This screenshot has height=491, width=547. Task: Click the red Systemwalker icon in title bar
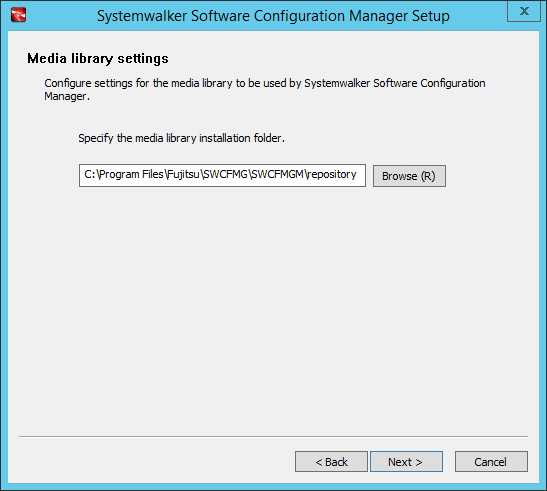click(18, 15)
